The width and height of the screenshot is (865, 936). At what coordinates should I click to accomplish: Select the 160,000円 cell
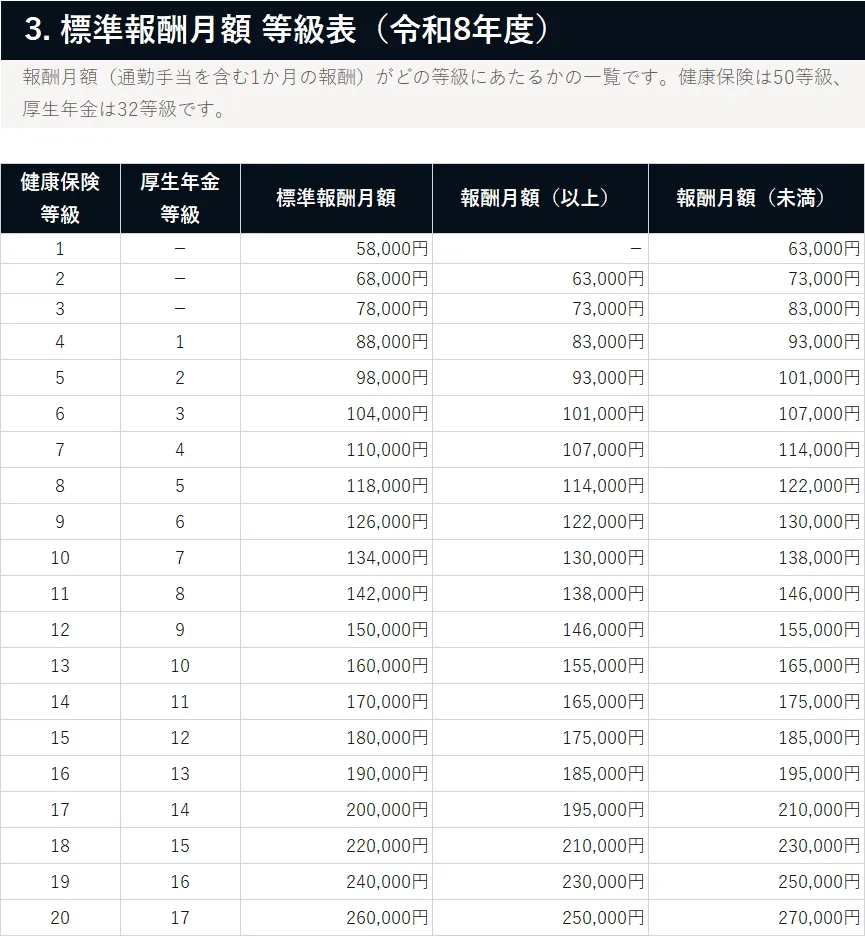pos(336,666)
